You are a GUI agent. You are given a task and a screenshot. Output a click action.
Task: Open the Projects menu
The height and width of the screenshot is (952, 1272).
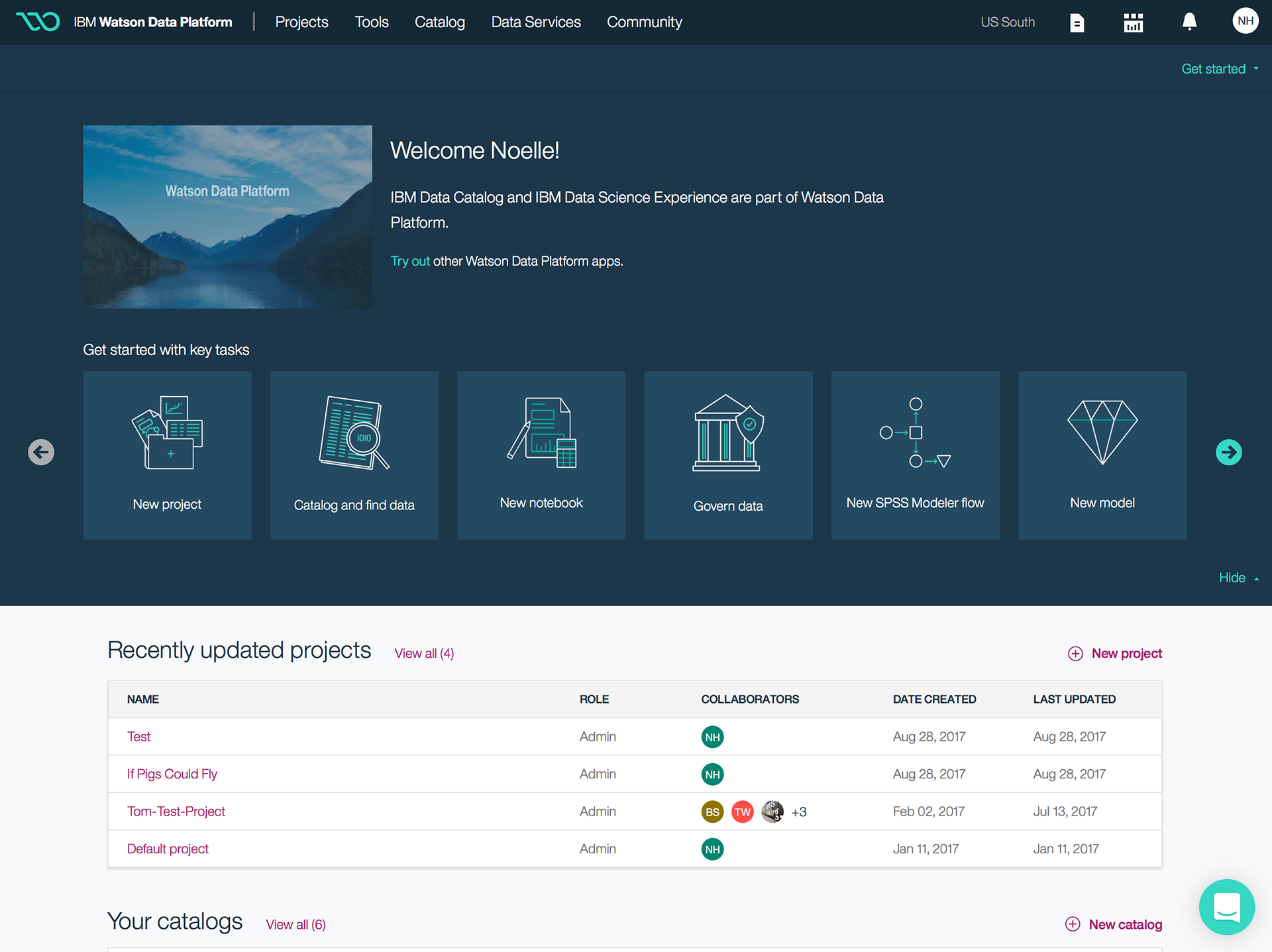tap(301, 22)
